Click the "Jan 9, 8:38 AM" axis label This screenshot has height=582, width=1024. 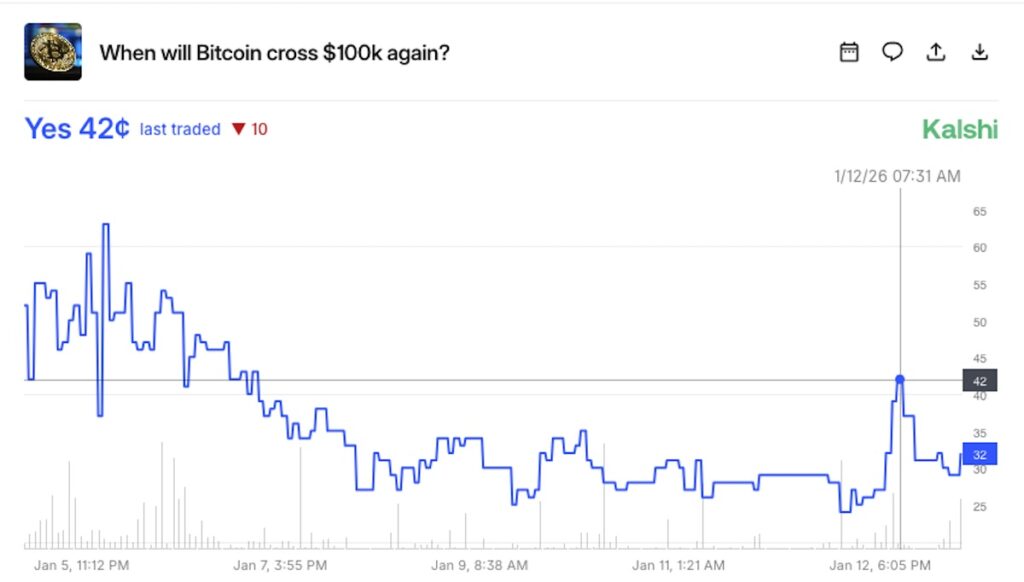[x=479, y=565]
